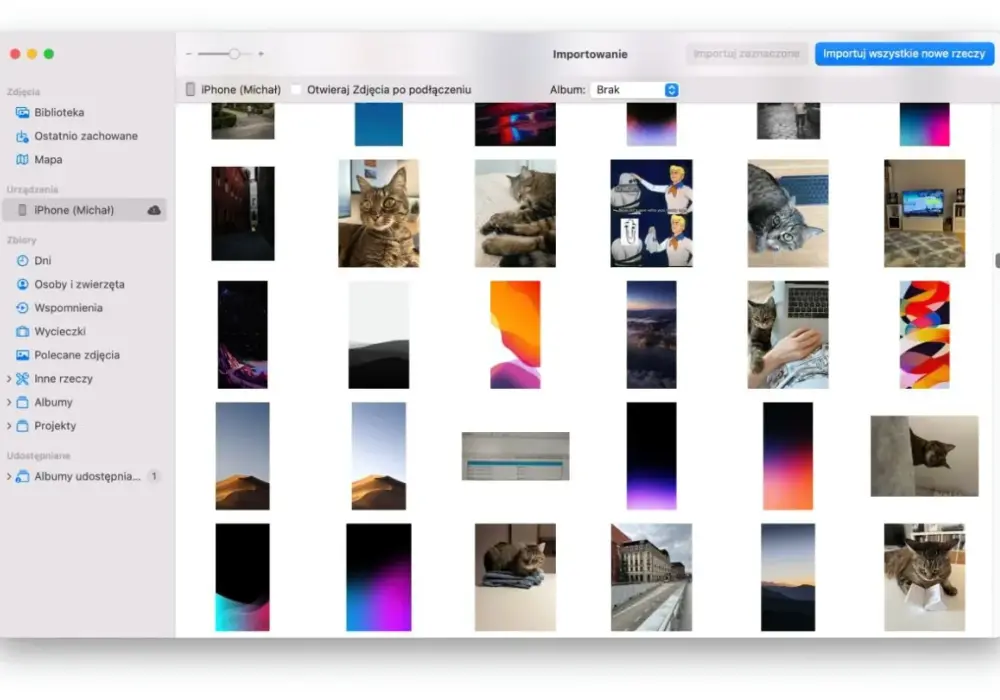
Task: Open Osoby i zwierzęta icon
Action: point(22,284)
